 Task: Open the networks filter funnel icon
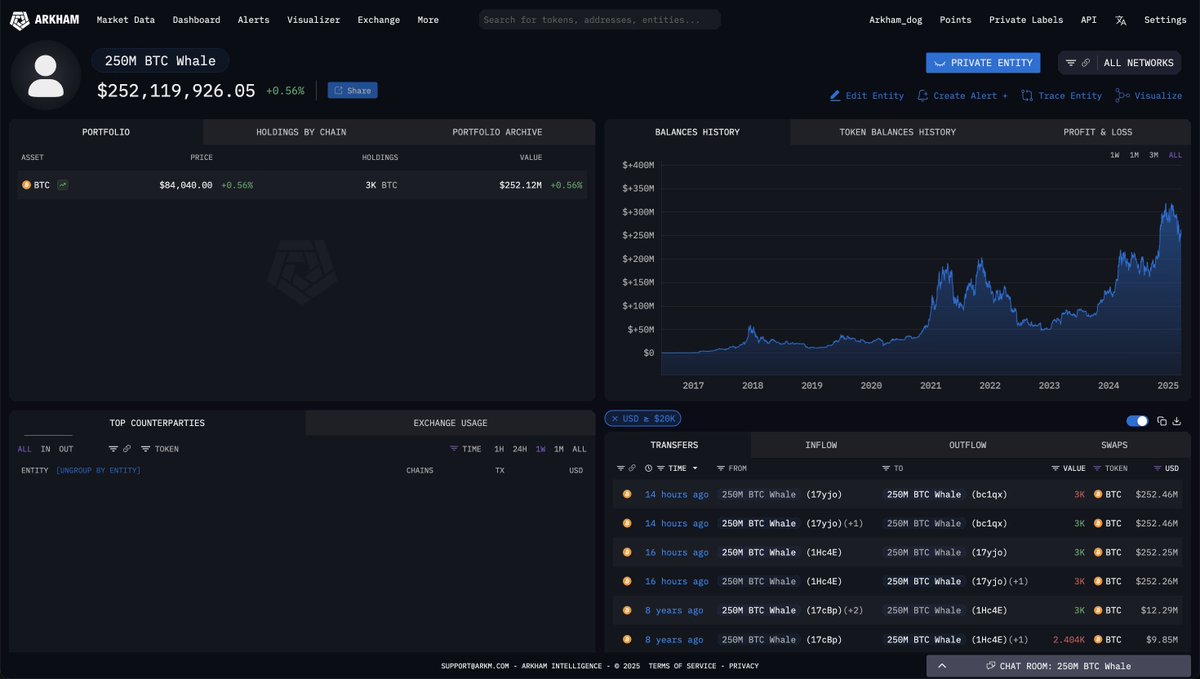[x=1070, y=62]
